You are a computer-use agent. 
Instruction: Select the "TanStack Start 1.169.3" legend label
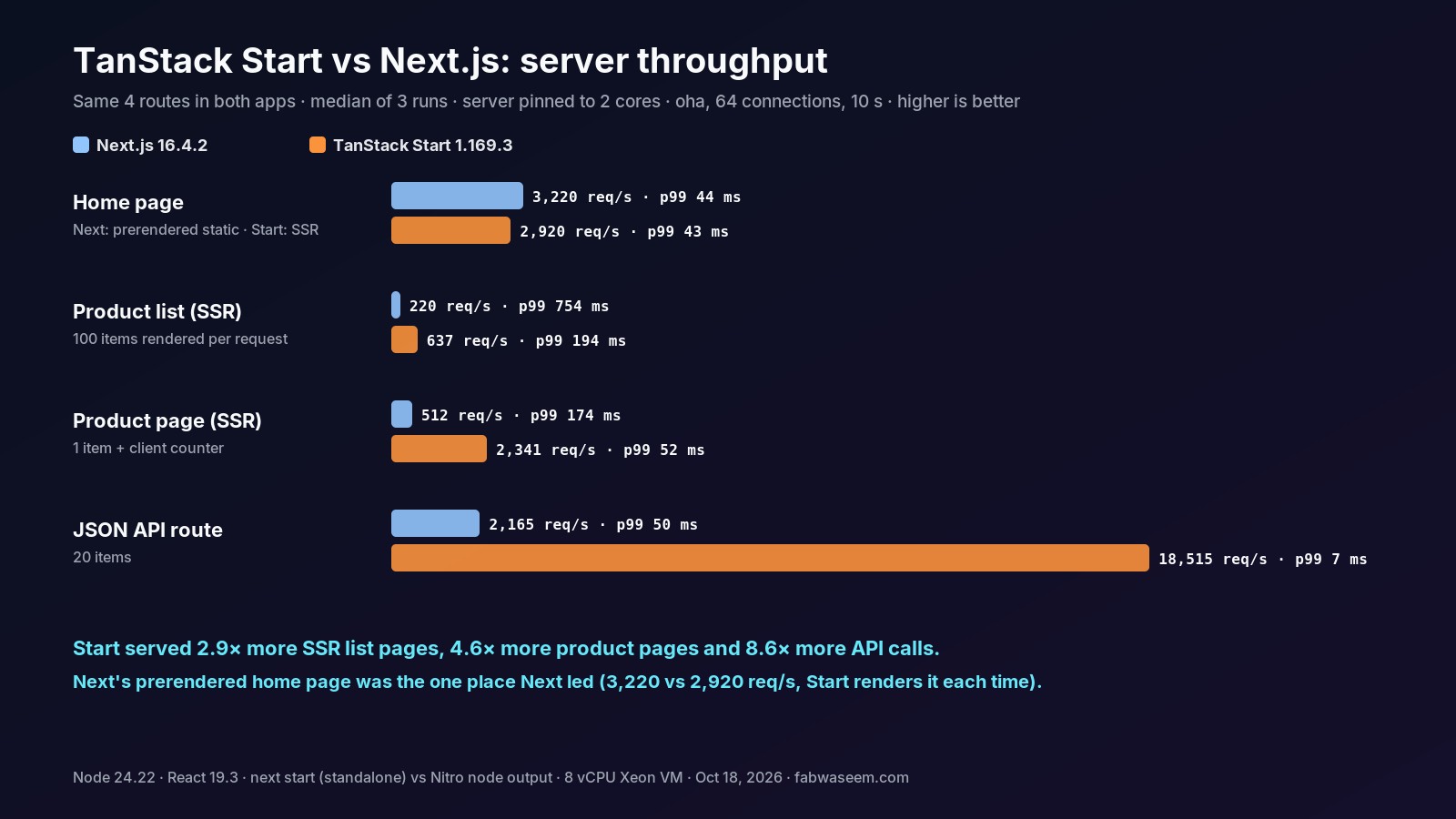coord(423,146)
